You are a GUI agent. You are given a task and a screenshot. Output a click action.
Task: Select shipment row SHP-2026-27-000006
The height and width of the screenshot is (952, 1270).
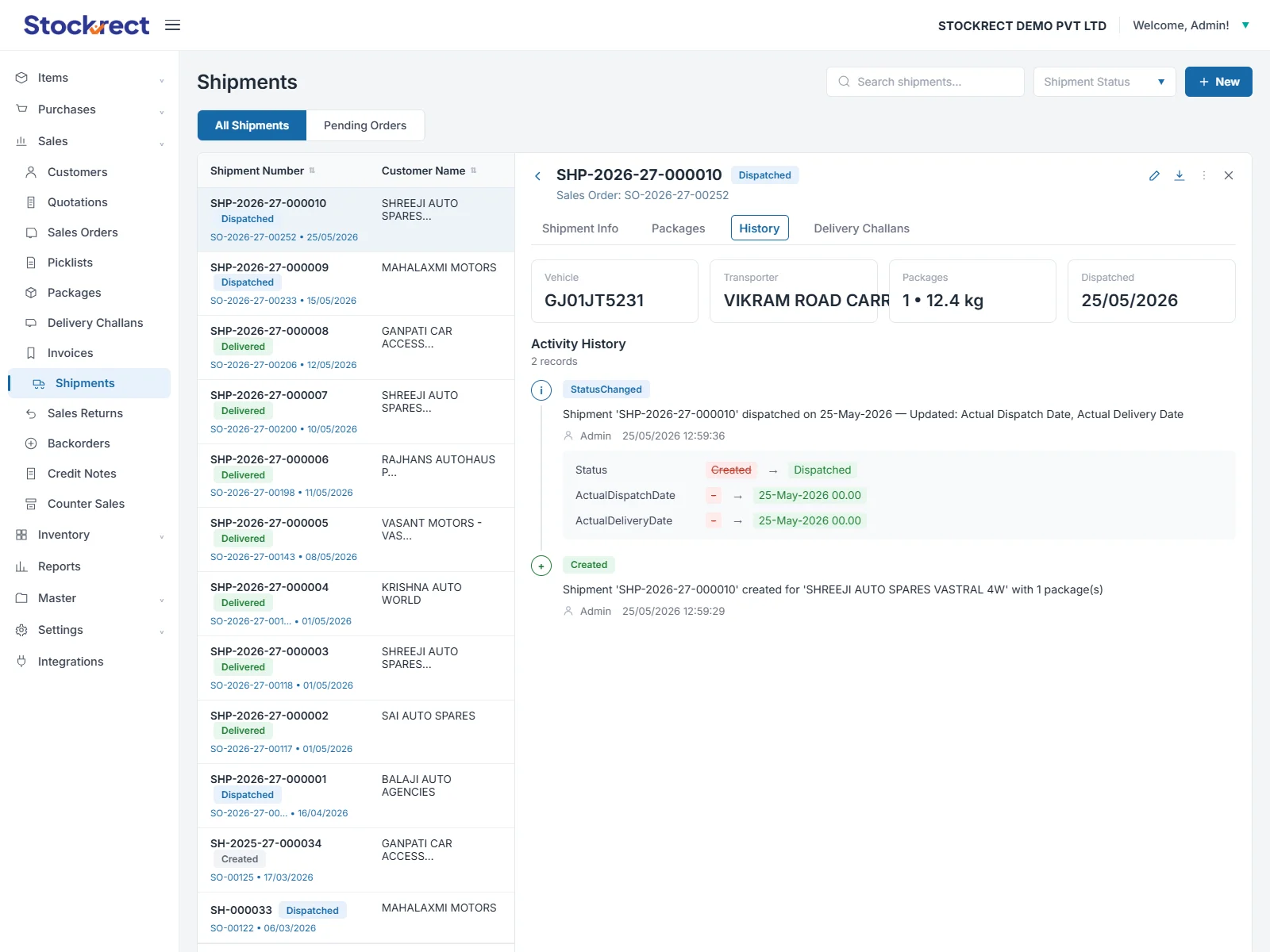[356, 476]
